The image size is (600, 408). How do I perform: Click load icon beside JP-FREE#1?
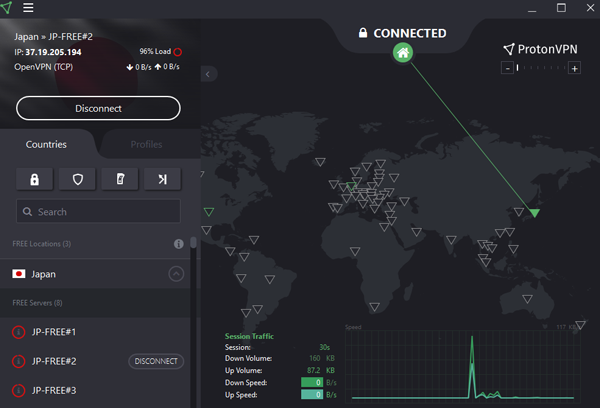[18, 332]
